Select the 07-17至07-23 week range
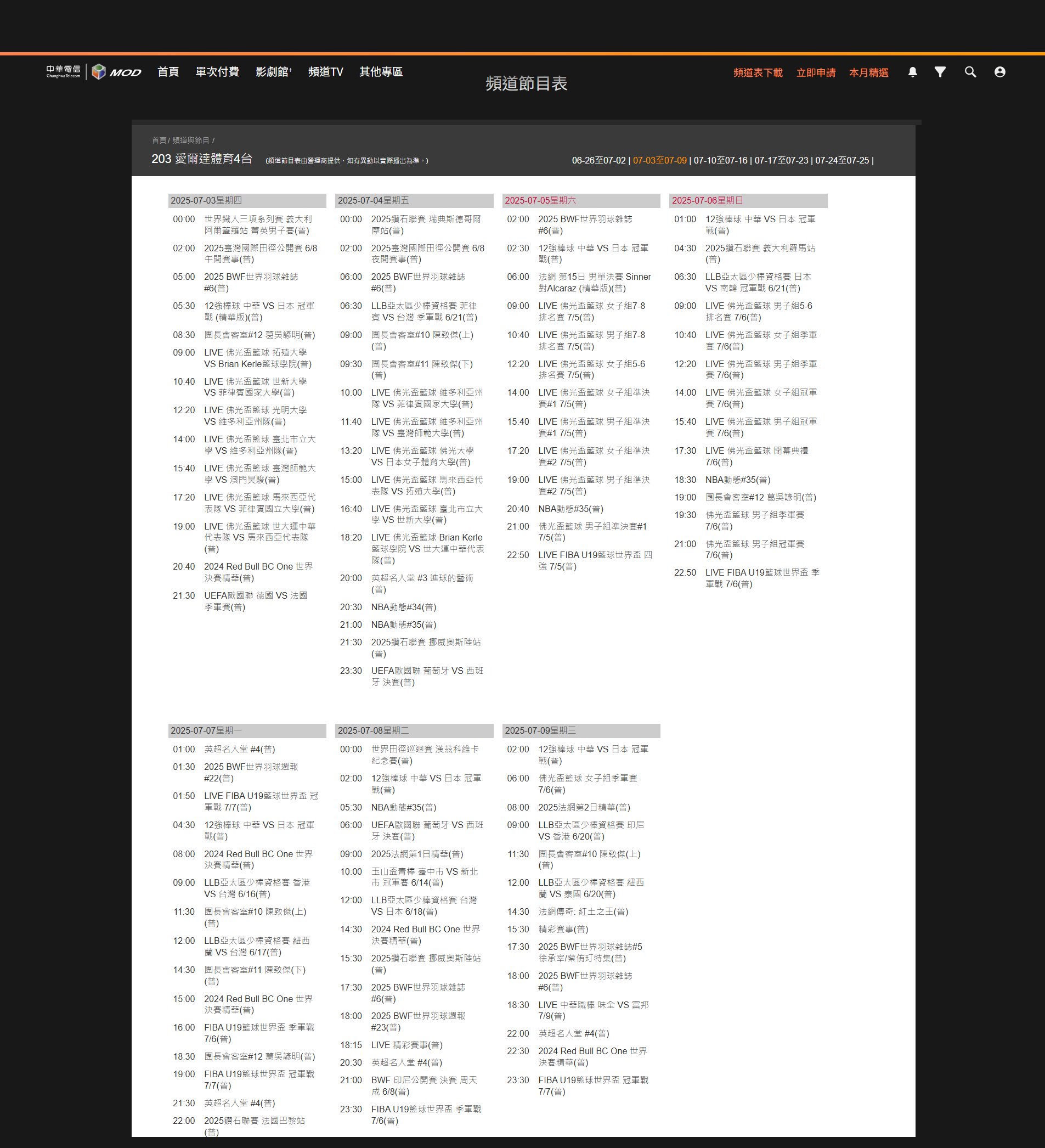The image size is (1045, 1148). tap(781, 161)
